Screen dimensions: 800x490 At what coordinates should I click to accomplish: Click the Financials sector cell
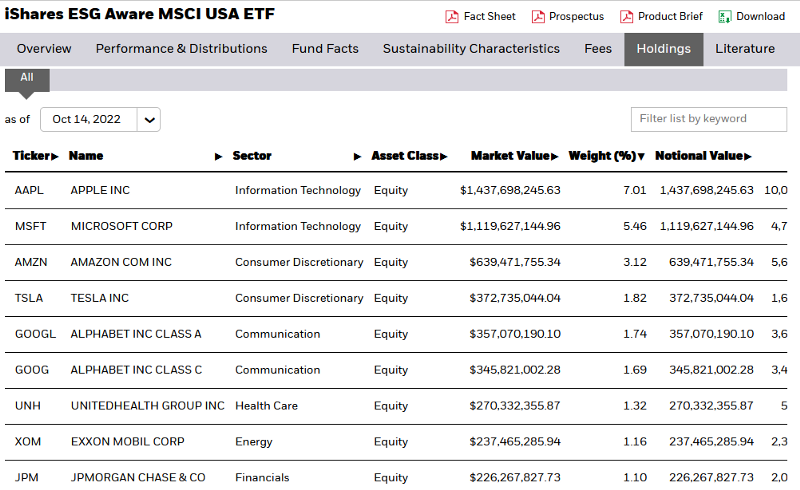262,478
